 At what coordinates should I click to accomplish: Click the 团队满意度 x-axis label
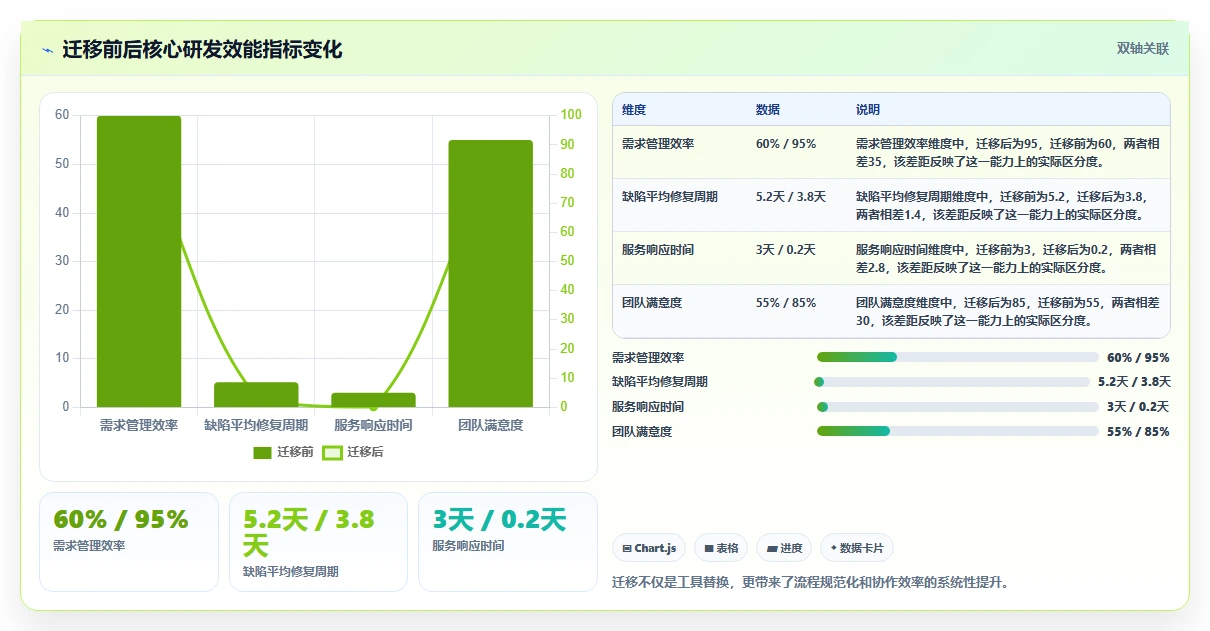point(490,425)
